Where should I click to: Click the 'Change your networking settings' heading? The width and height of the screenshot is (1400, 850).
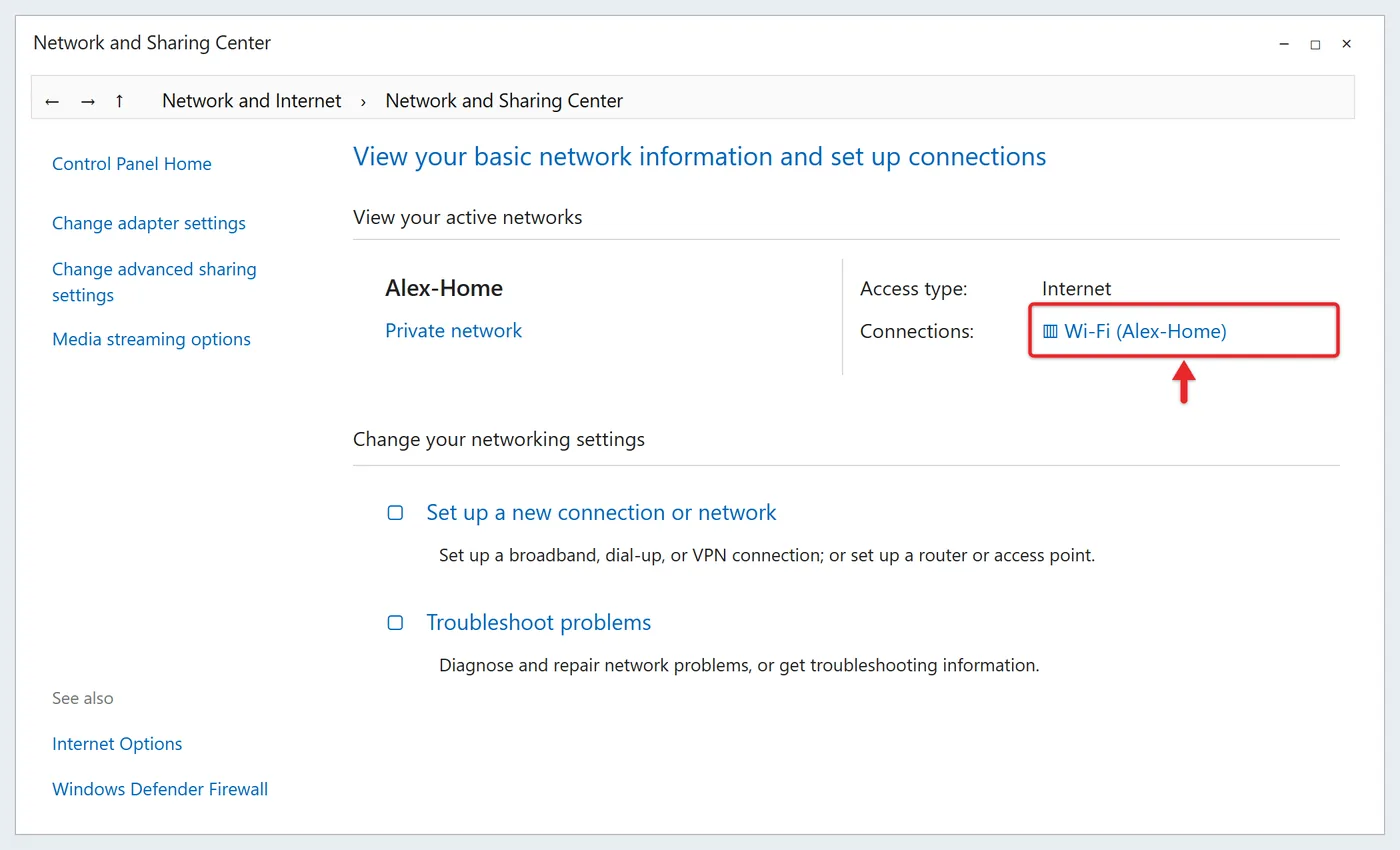click(x=499, y=439)
